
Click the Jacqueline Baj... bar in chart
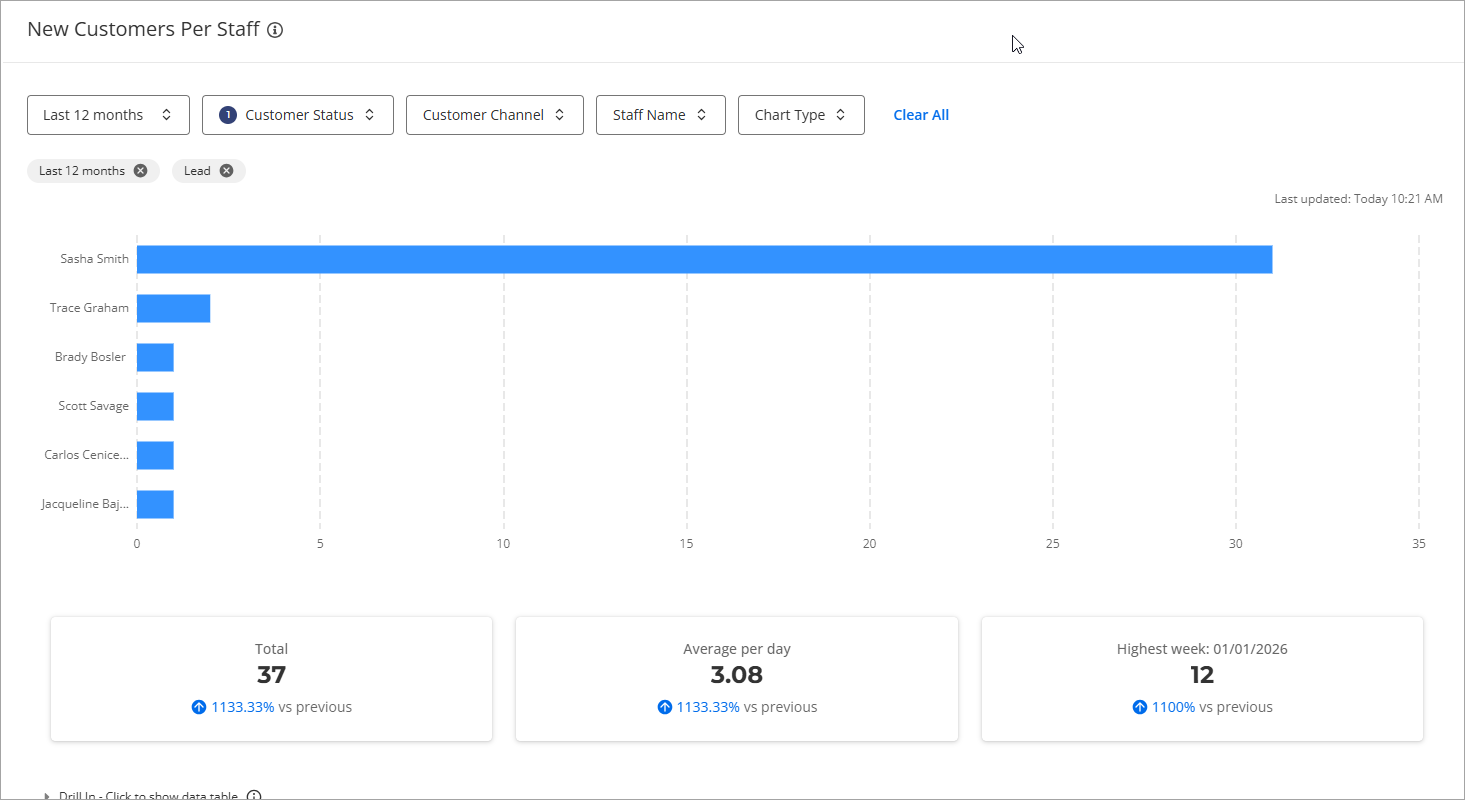[x=155, y=504]
